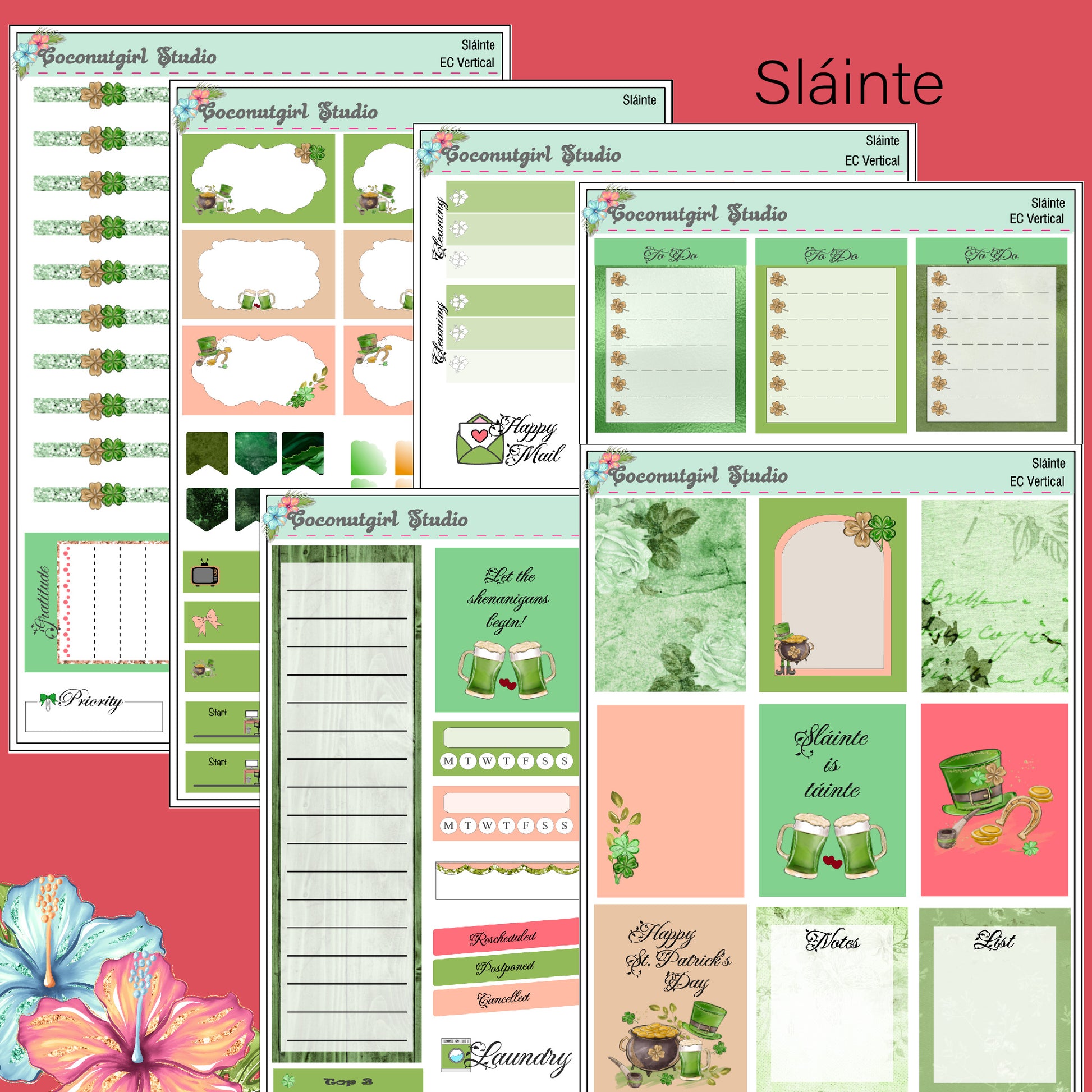
Task: Click first clover bullet in left To Do
Action: (618, 279)
